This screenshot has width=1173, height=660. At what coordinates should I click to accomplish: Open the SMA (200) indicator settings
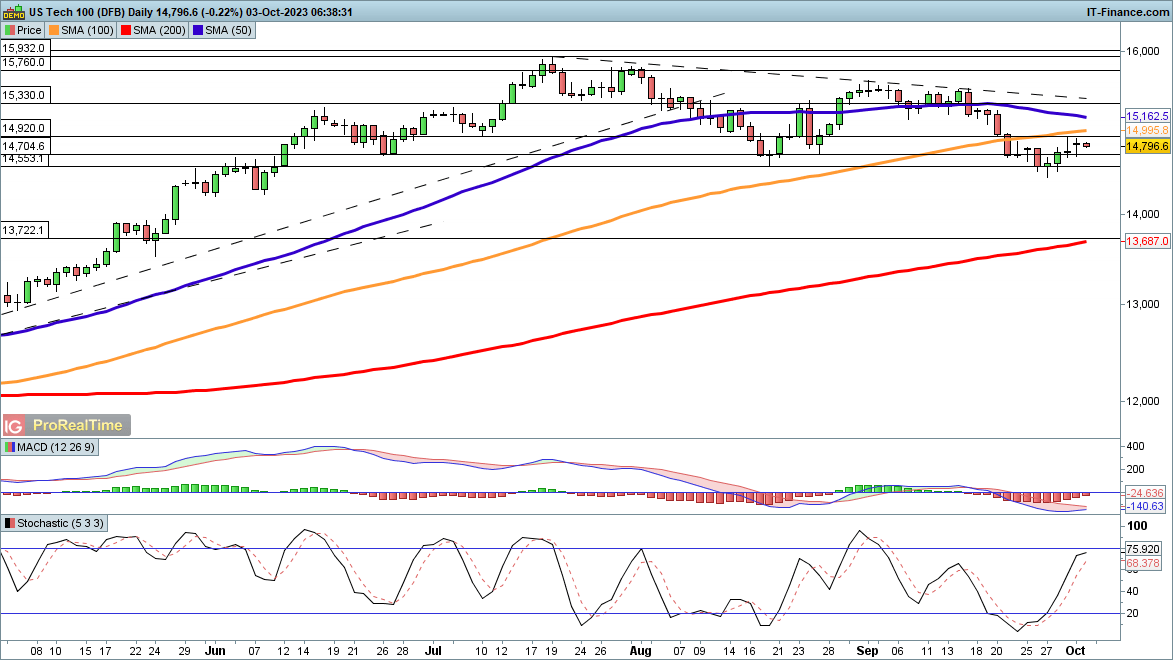(x=153, y=31)
